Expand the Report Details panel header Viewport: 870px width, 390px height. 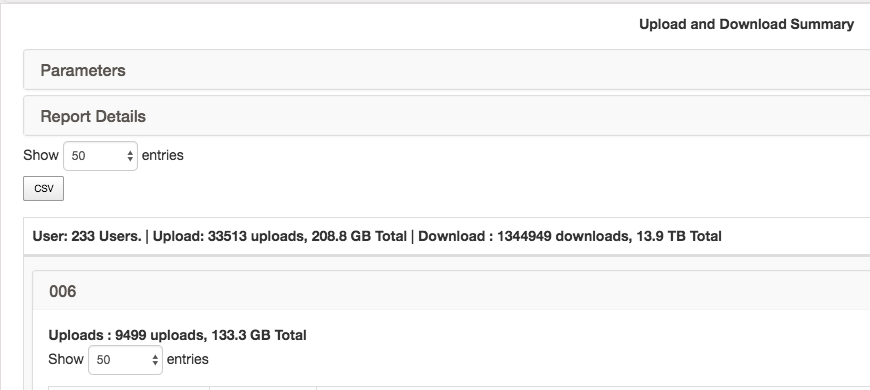(x=447, y=116)
